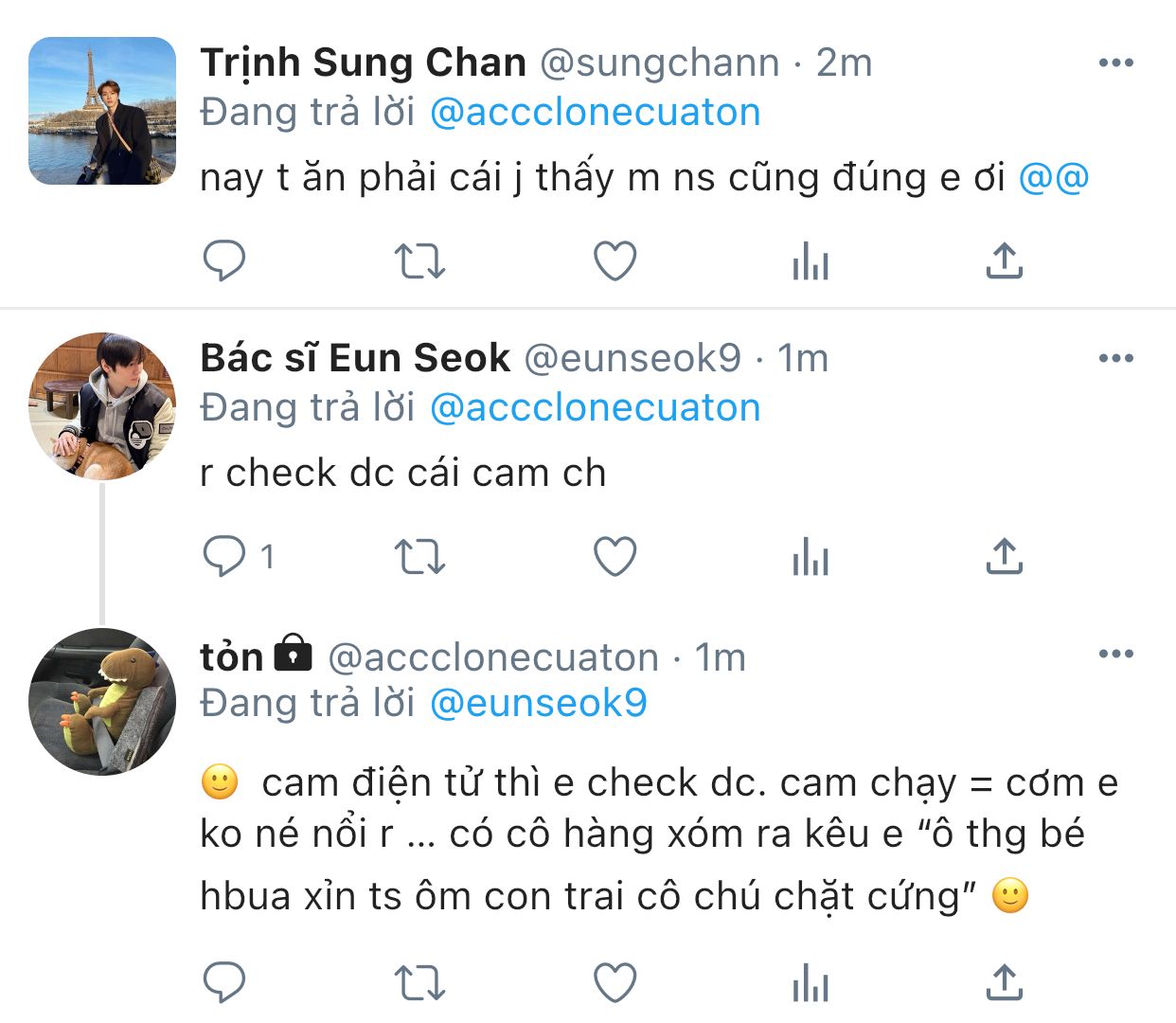View analytics for Trịnh Sung Chan's tweet
Image resolution: width=1176 pixels, height=1023 pixels.
point(811,260)
